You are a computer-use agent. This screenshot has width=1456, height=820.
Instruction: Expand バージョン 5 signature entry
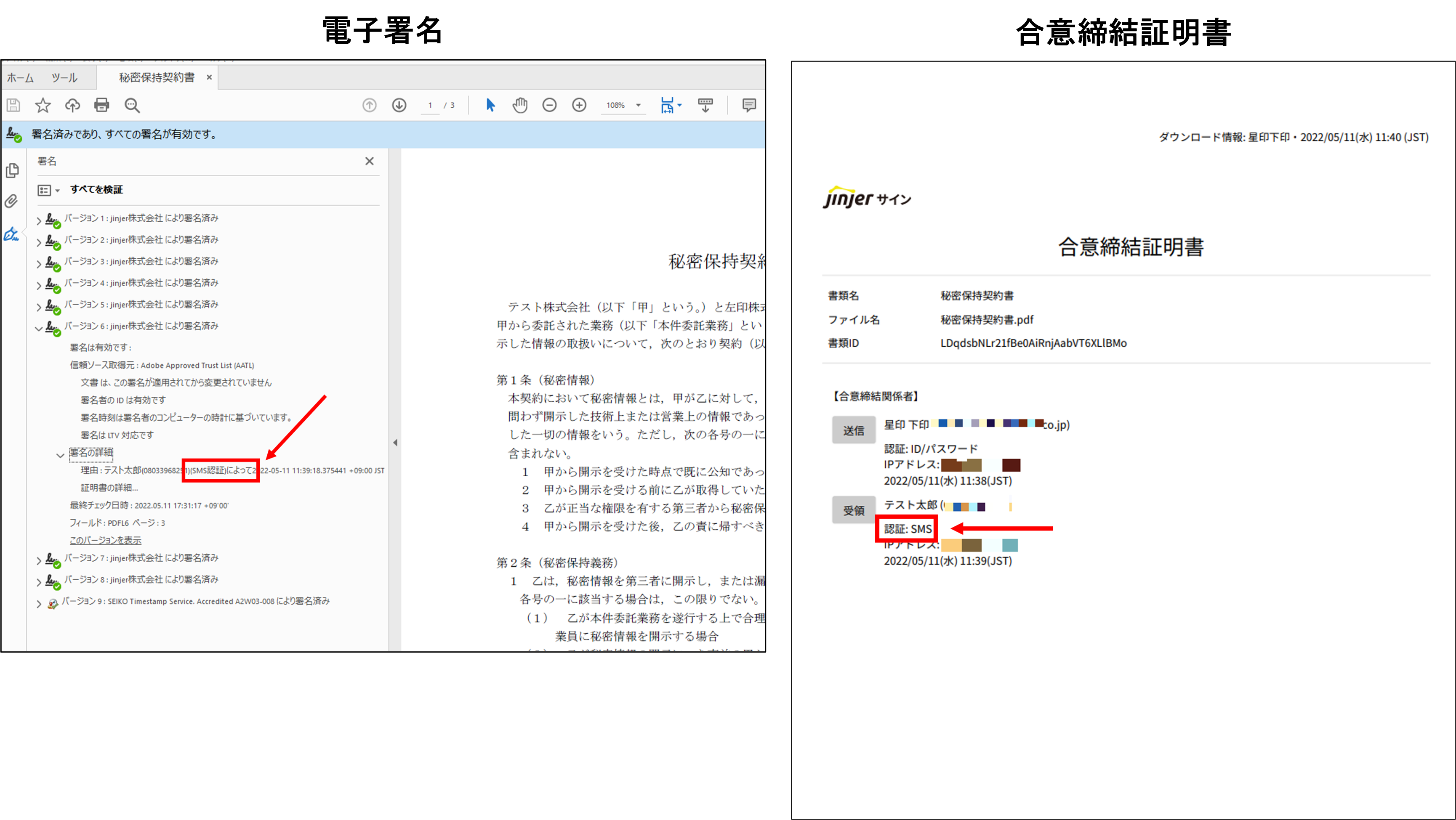[38, 307]
